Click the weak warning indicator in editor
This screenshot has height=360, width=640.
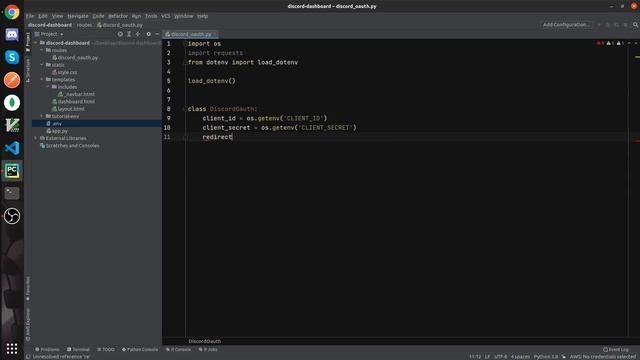coord(620,43)
